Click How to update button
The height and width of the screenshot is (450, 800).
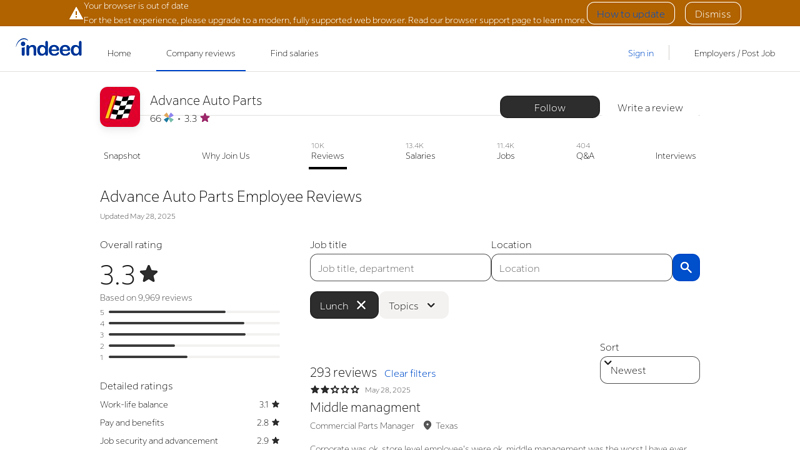(631, 14)
